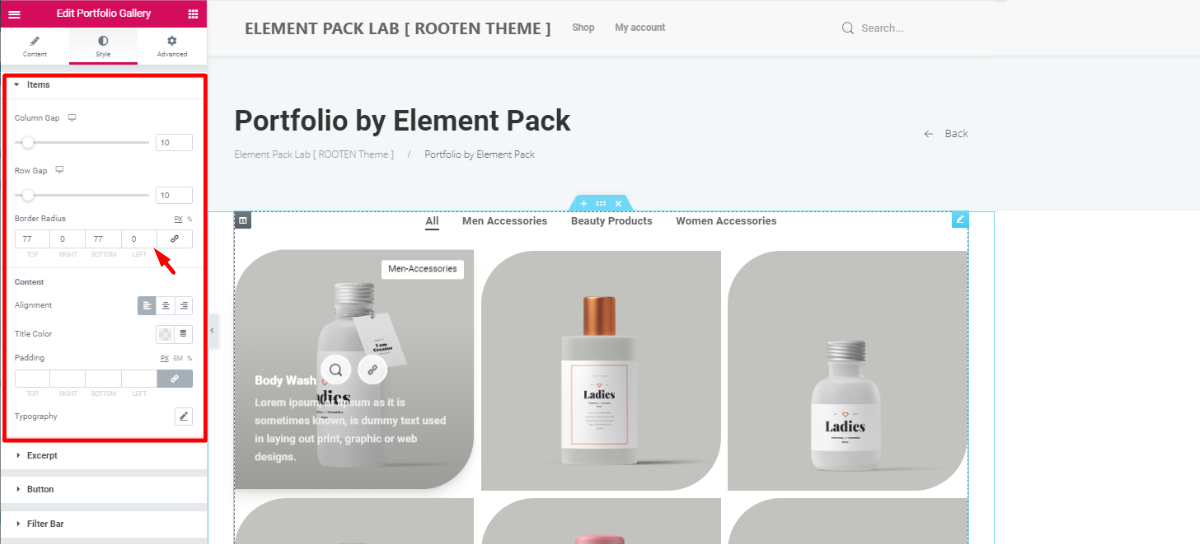Screen dimensions: 1200x544
Task: Switch to the Advanced tab
Action: tap(172, 46)
